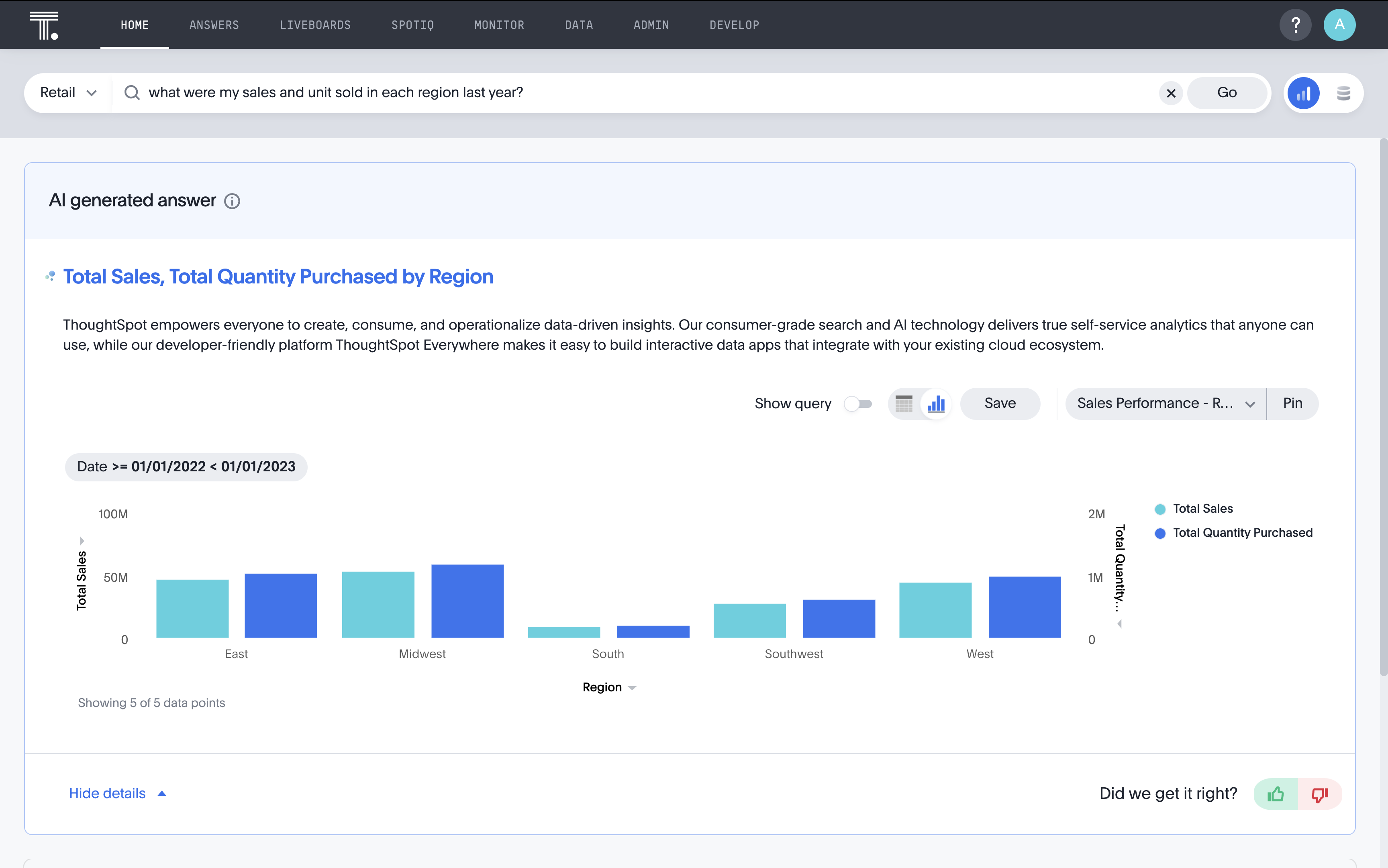Select the blue chart search mode icon
The width and height of the screenshot is (1388, 868).
tap(1303, 93)
